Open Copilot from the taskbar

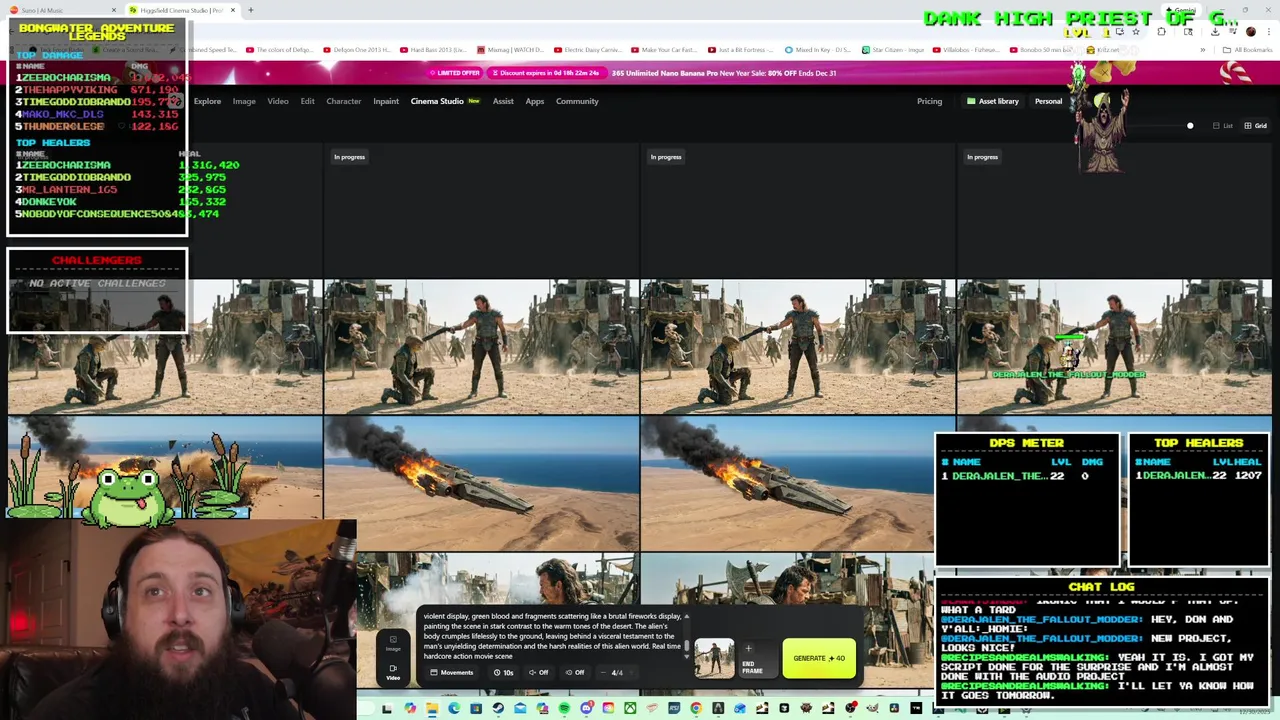coord(410,708)
